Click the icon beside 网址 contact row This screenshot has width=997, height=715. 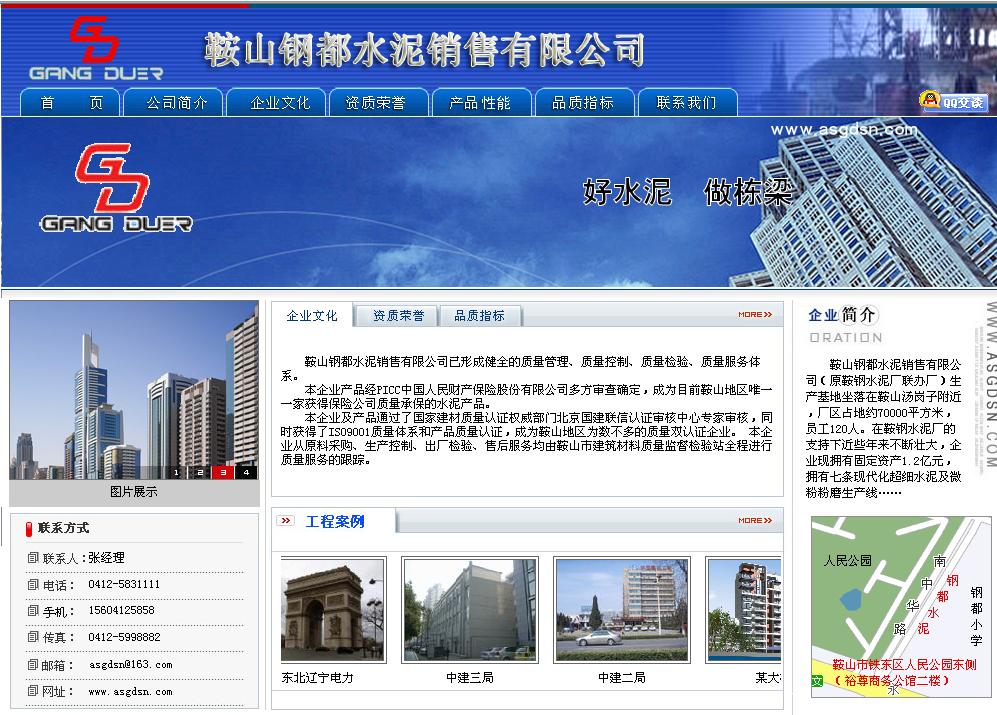click(33, 692)
